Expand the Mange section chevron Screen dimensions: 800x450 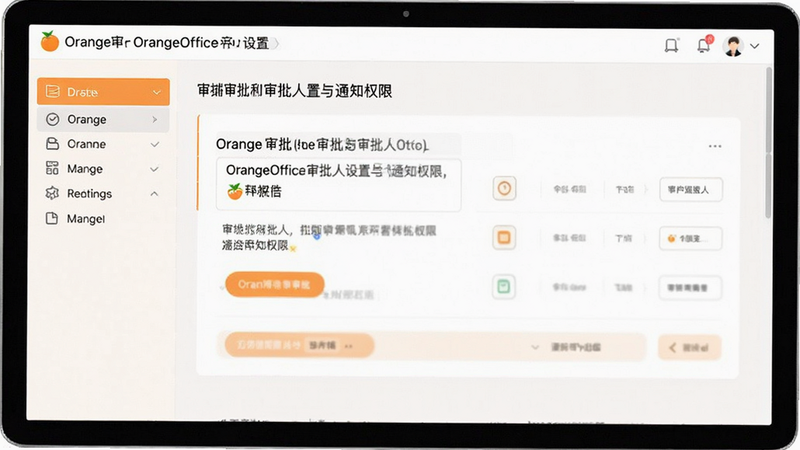(154, 169)
